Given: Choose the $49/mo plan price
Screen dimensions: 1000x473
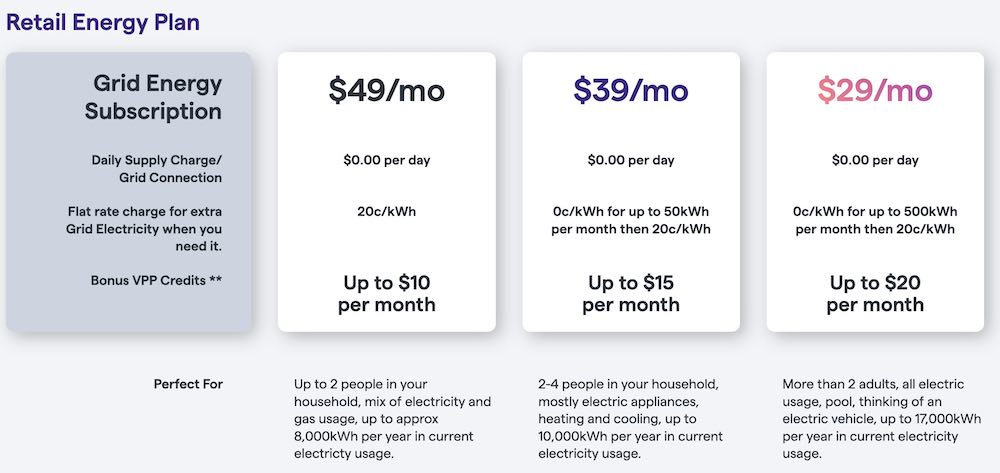Looking at the screenshot, I should tap(386, 90).
